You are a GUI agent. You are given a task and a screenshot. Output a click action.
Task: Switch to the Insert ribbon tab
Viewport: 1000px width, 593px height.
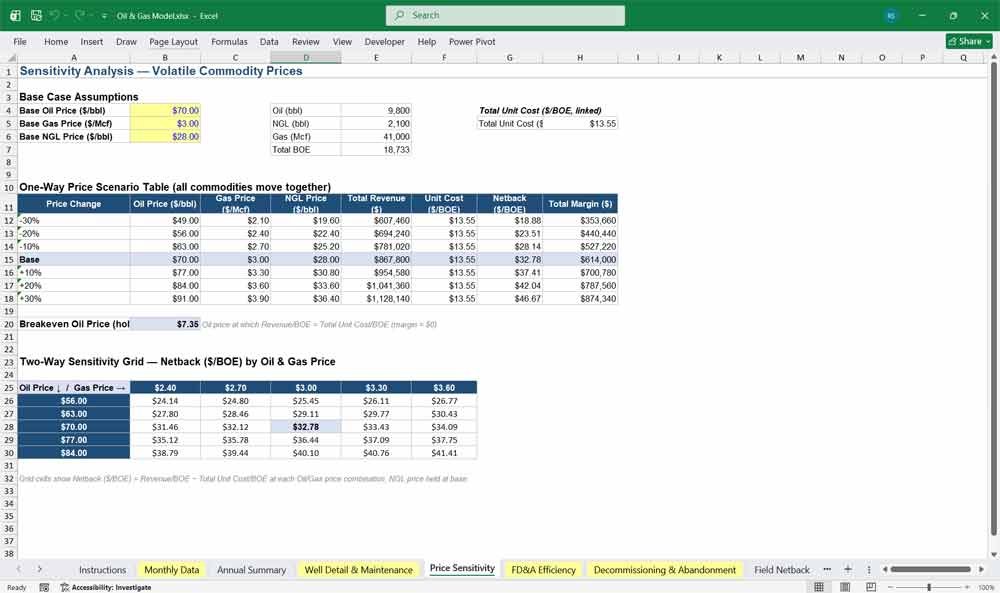92,41
